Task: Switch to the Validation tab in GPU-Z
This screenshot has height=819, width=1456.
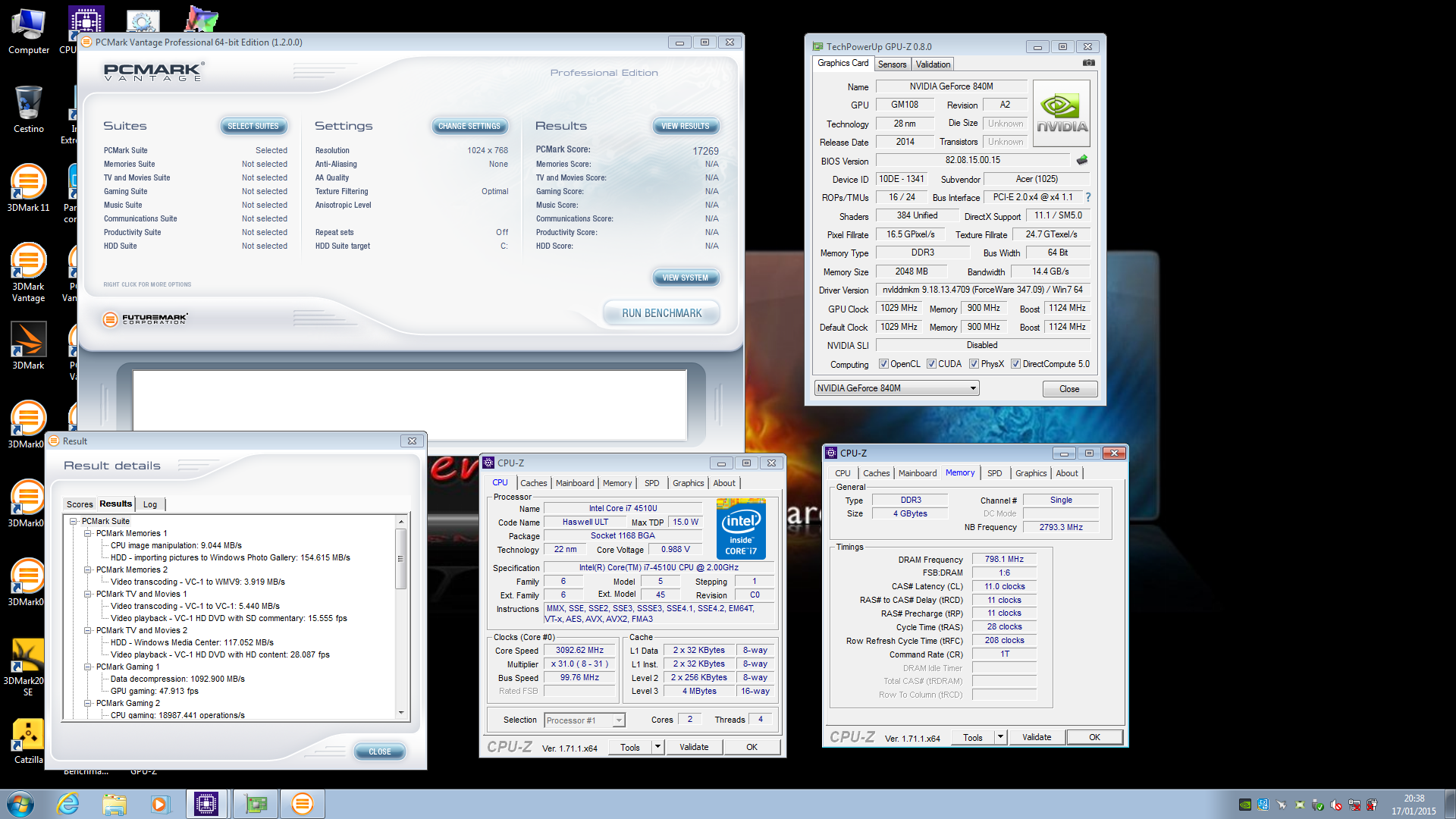Action: click(x=933, y=64)
